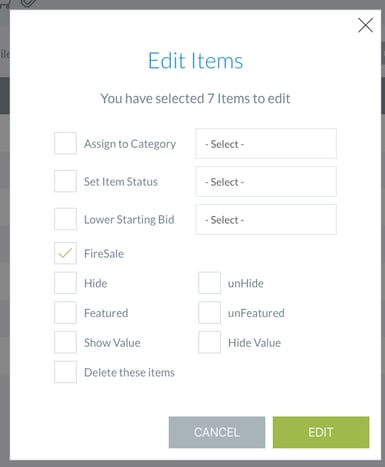Viewport: 385px width, 467px height.
Task: Check the unHide option
Action: (209, 283)
